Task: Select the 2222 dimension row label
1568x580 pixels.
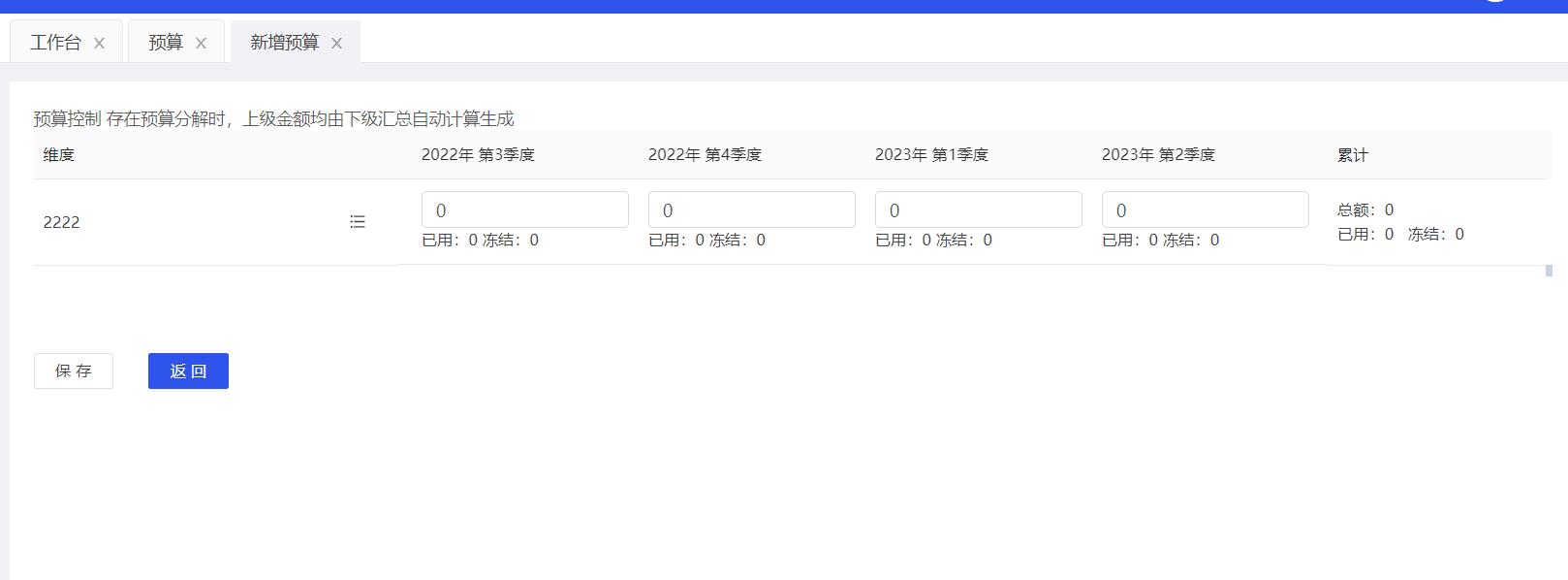Action: 61,222
